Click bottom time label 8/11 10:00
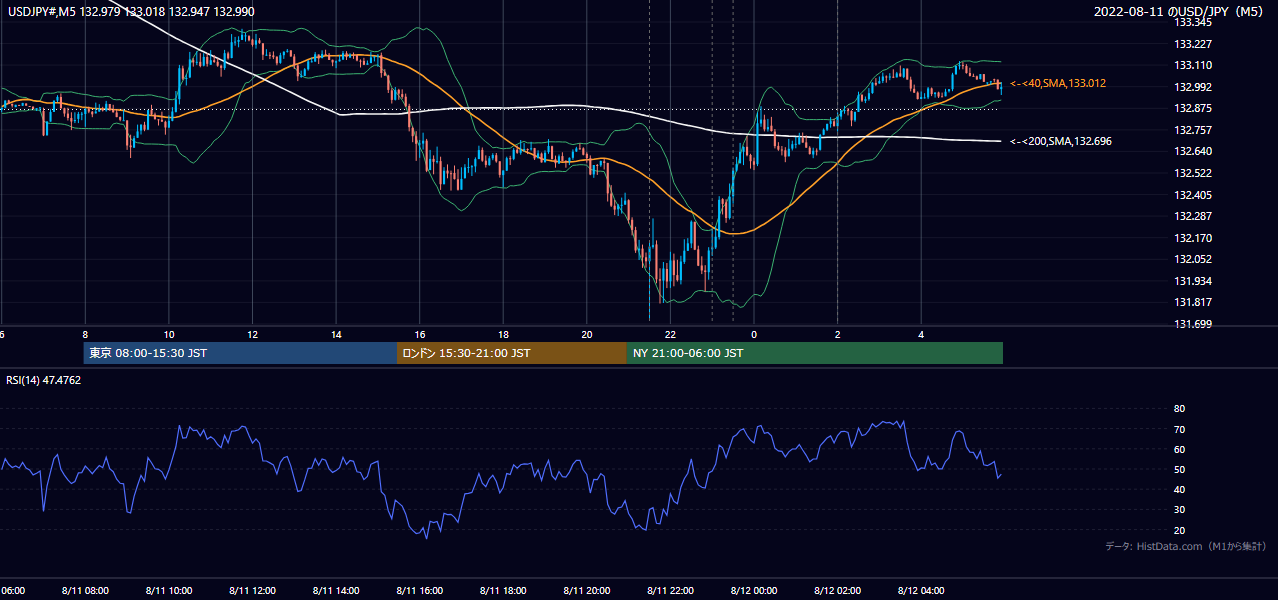Viewport: 1278px width, 600px height. coord(168,590)
